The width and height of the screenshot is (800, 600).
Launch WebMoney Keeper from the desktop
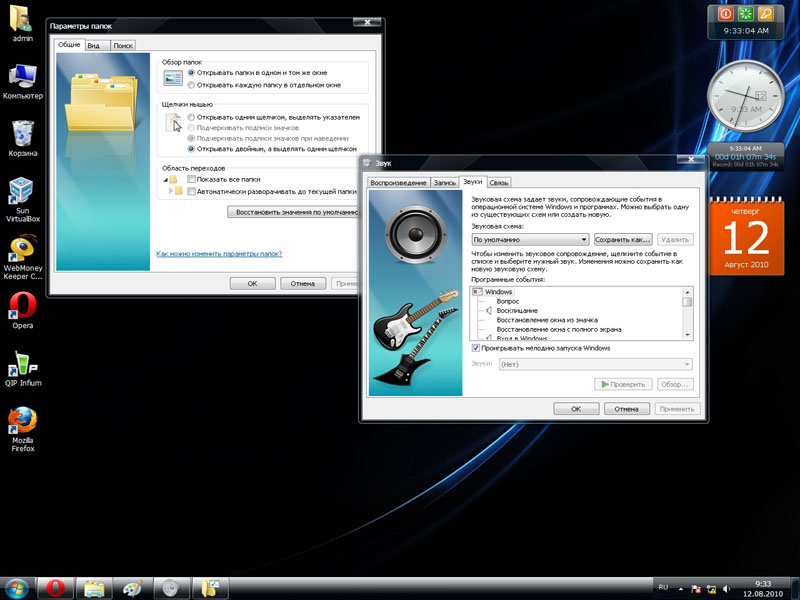(x=22, y=258)
